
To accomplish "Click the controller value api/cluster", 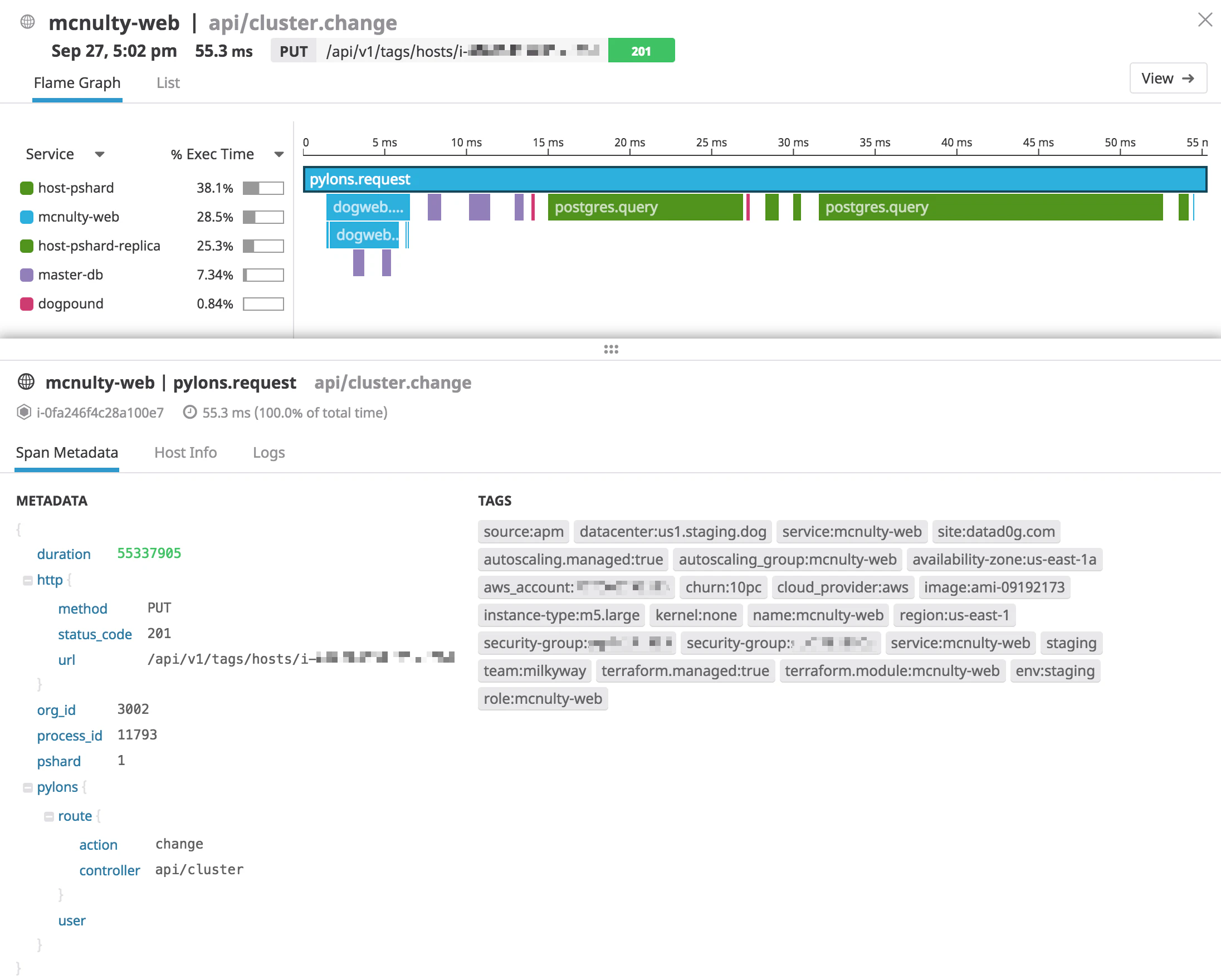I will click(199, 870).
